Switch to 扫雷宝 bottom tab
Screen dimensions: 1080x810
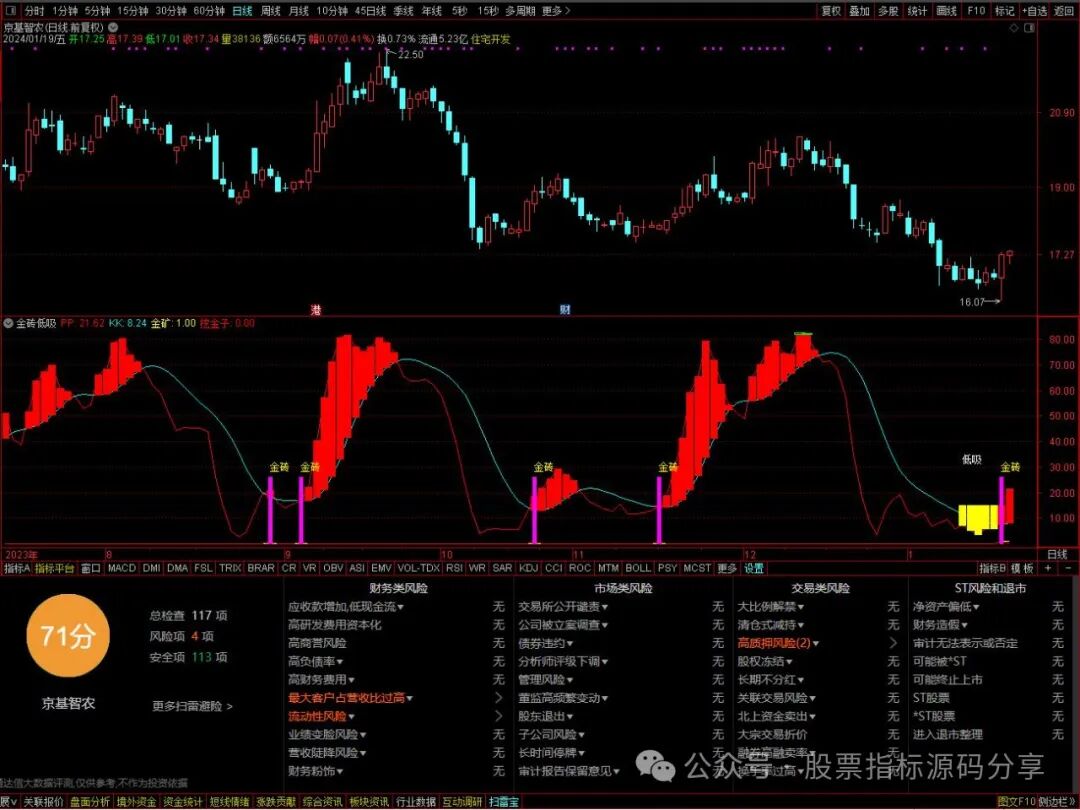pos(504,802)
